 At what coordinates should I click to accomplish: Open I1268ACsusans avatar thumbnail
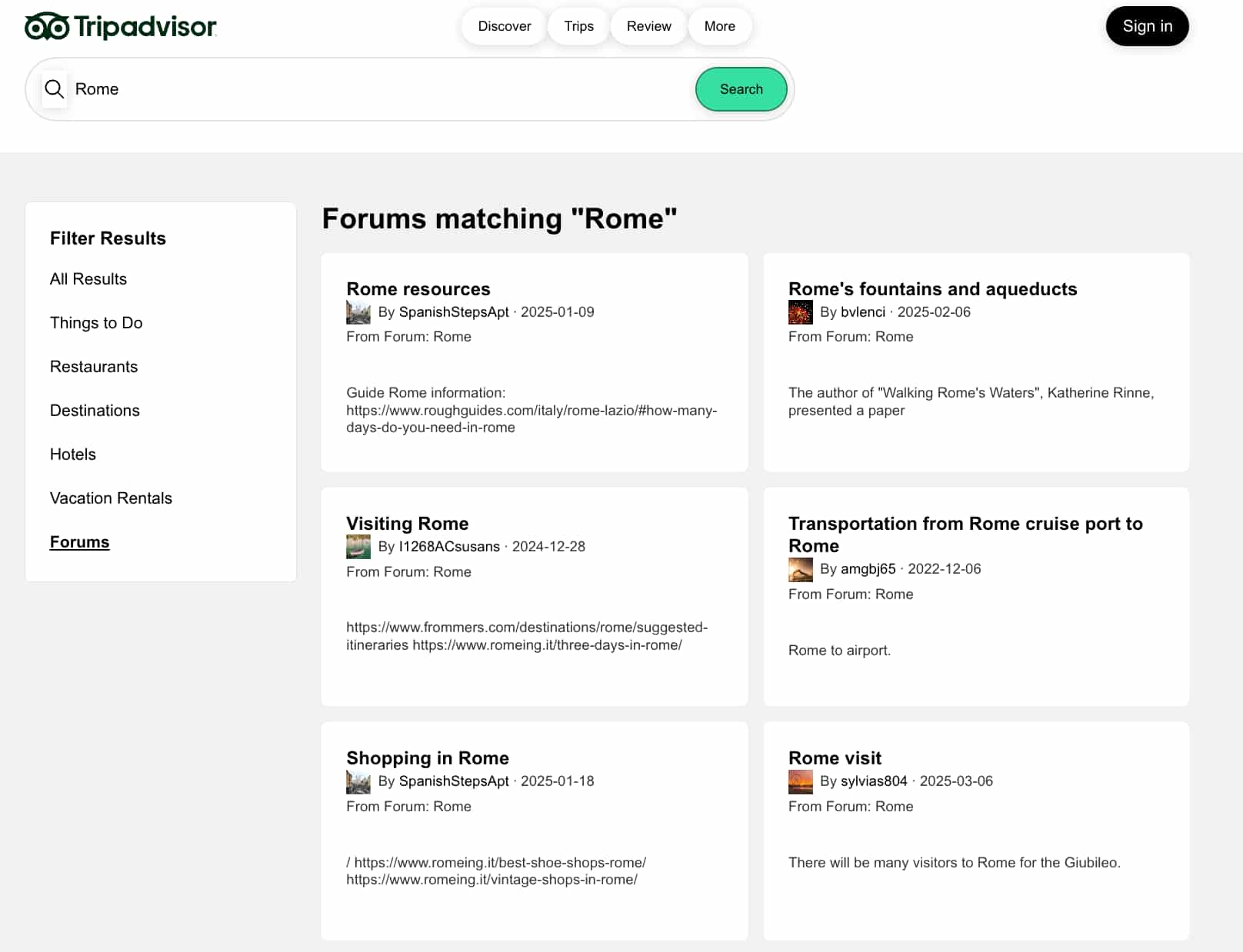coord(358,547)
